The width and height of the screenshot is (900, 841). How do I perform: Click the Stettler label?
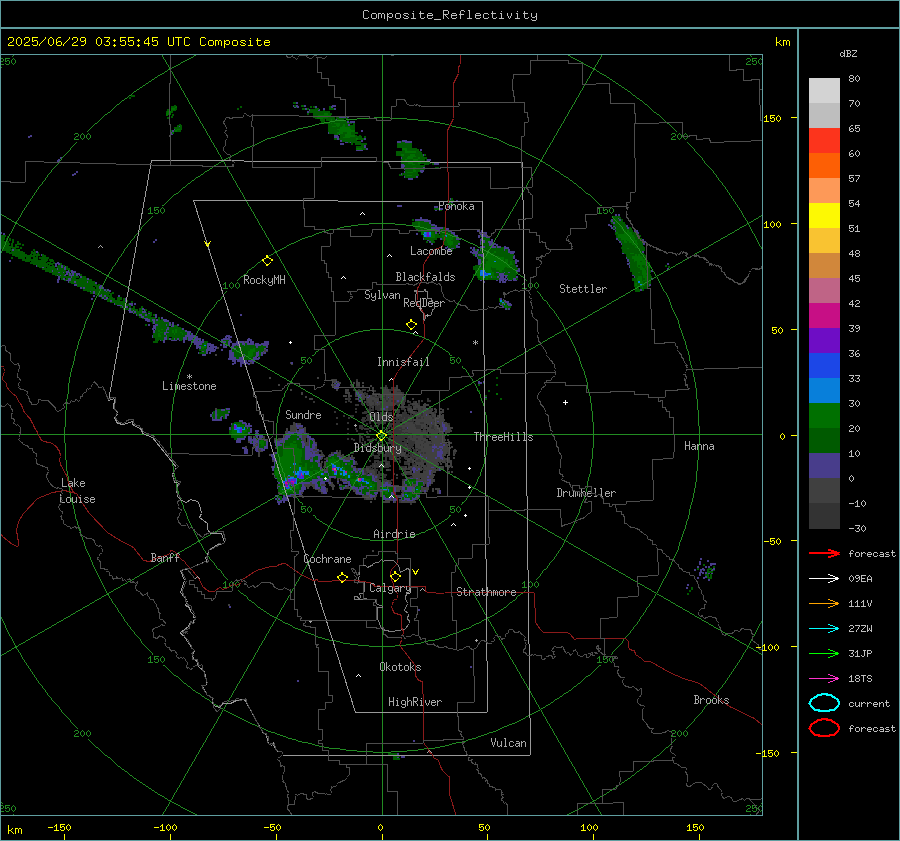coord(583,289)
